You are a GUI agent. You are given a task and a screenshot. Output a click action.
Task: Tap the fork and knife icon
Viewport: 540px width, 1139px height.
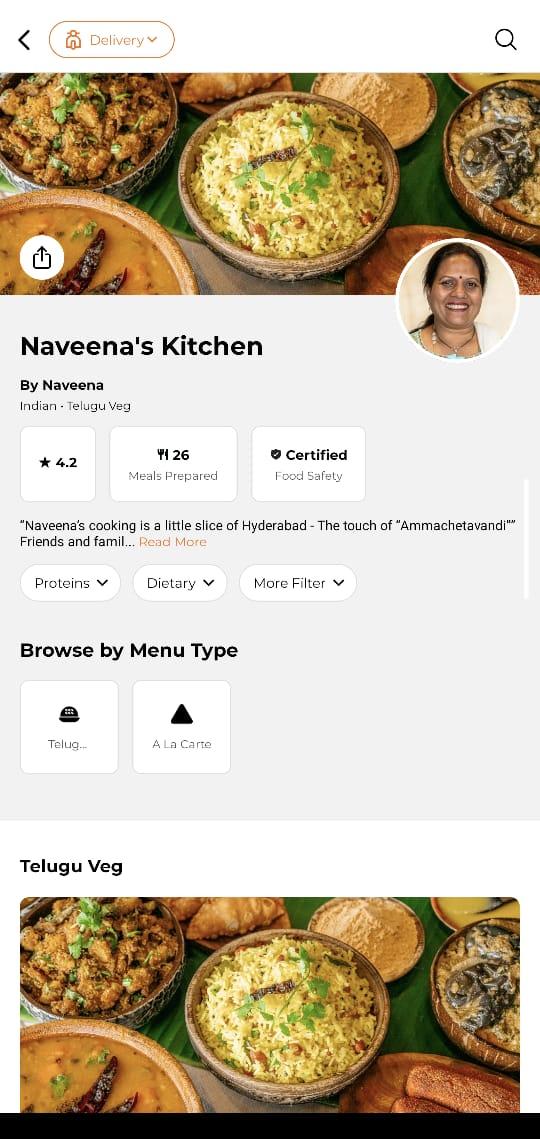[163, 455]
